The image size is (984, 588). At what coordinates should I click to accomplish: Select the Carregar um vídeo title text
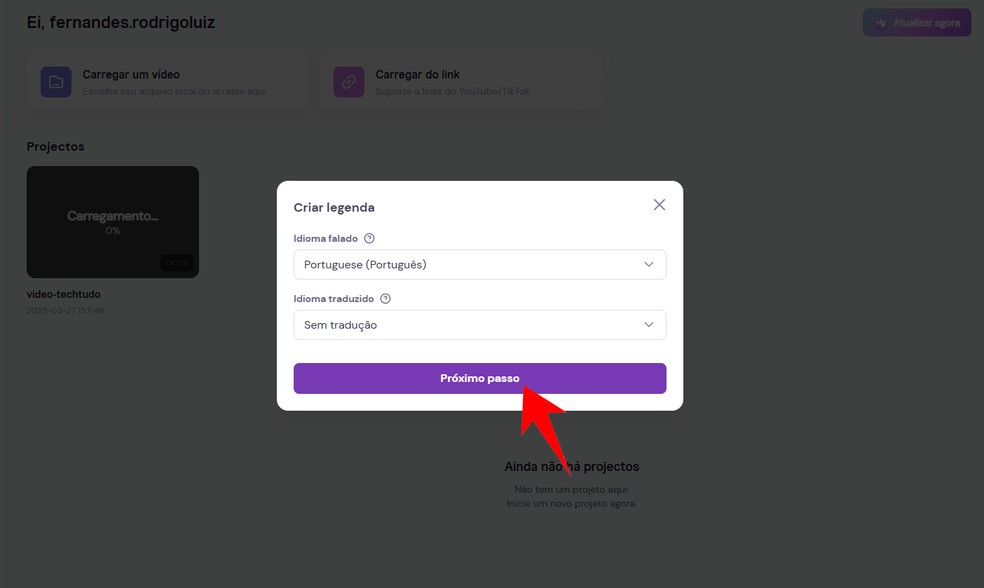coord(131,75)
